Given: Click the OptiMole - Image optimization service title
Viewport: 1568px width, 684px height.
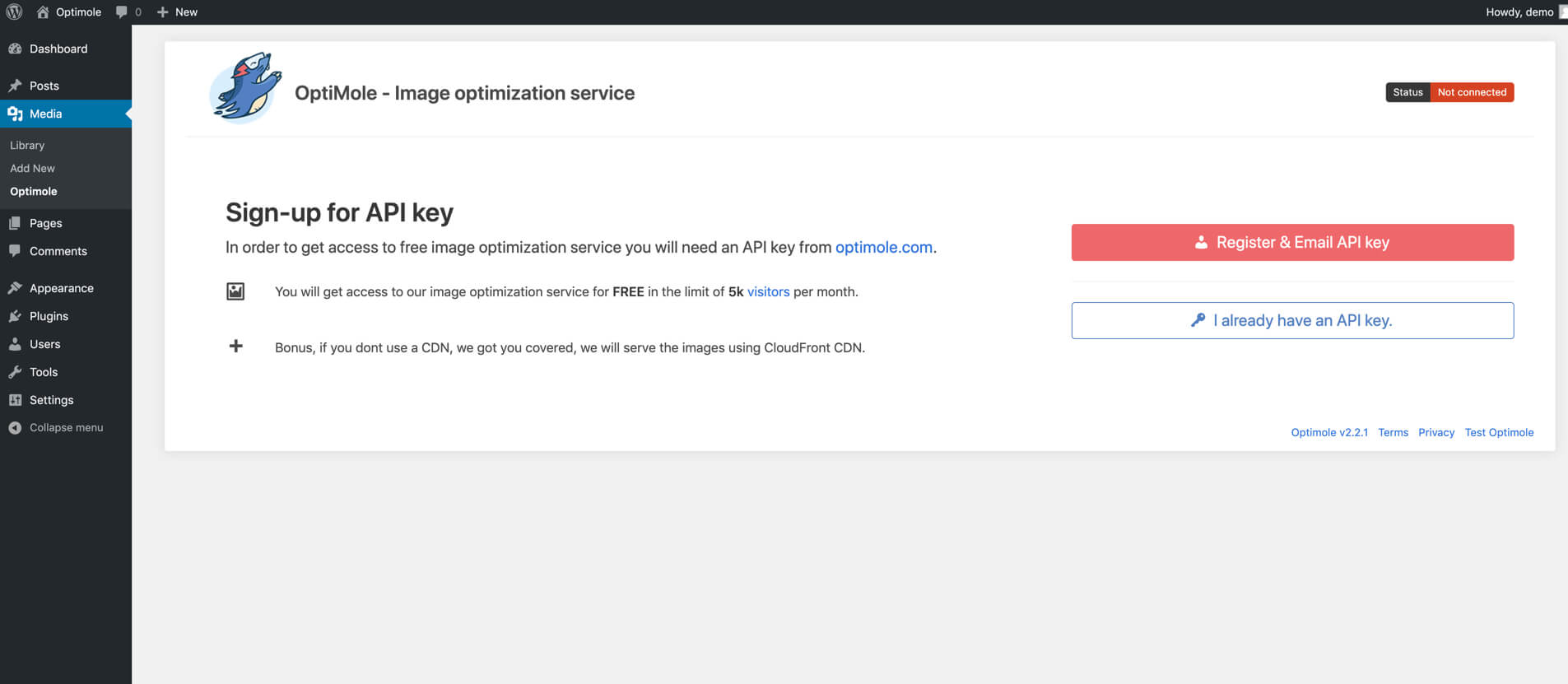Looking at the screenshot, I should (464, 93).
